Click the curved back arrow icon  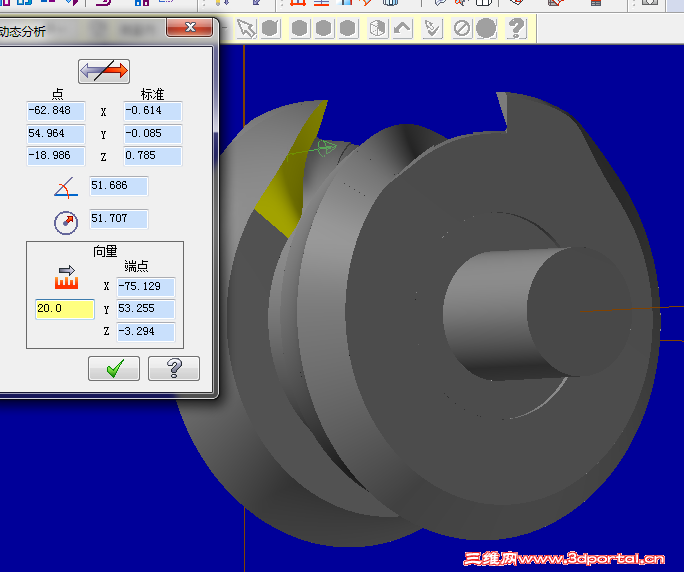coord(402,29)
